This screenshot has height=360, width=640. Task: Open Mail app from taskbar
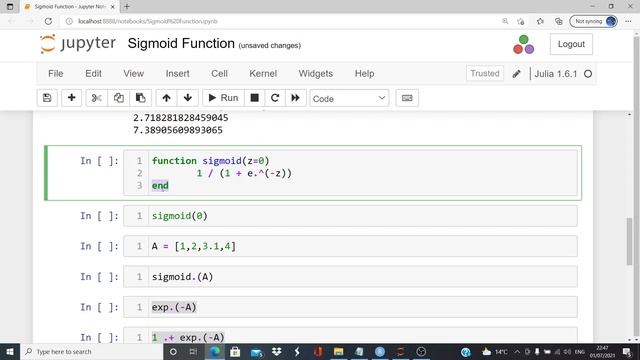pos(256,351)
